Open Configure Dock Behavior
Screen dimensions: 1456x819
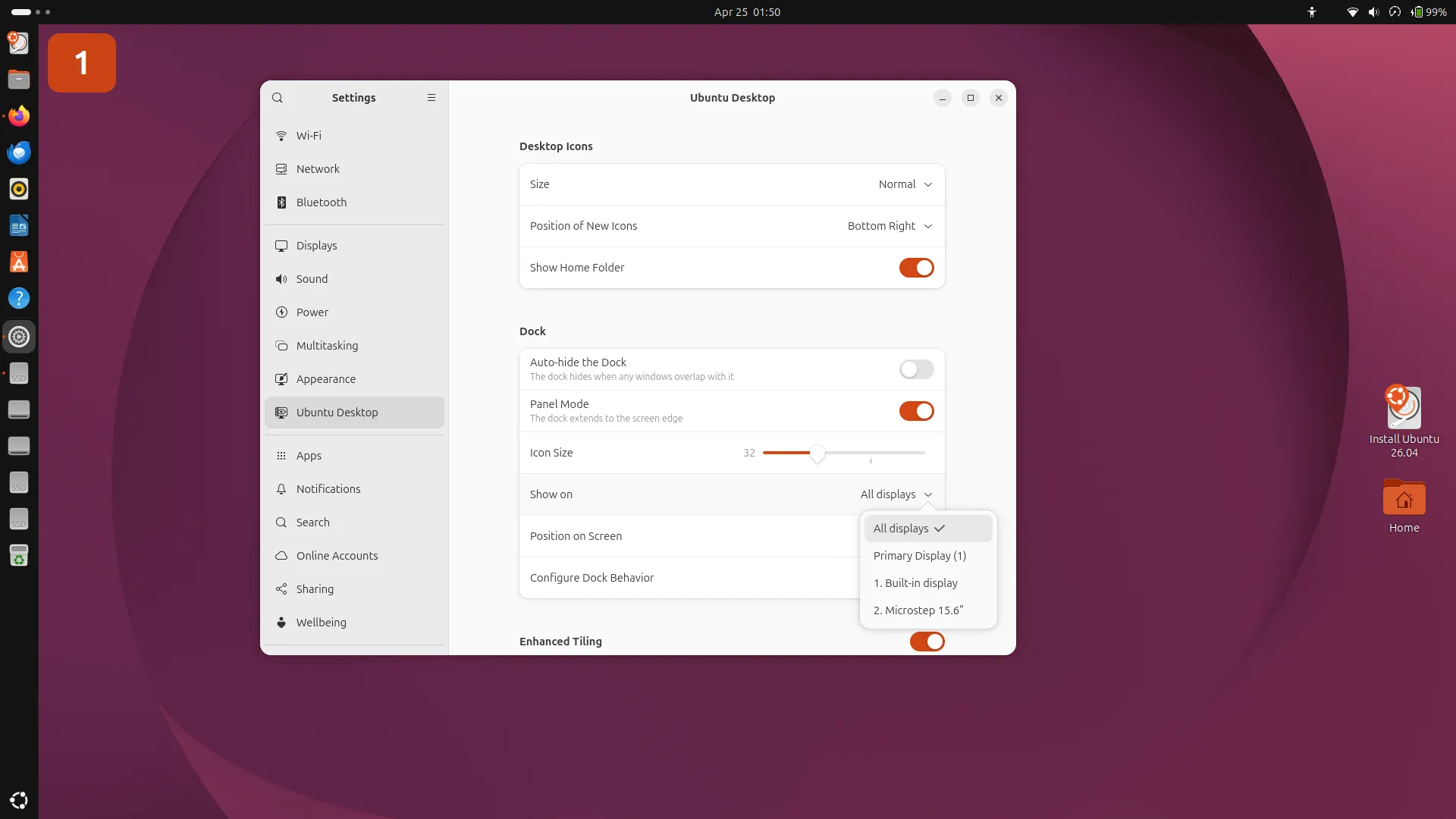pos(592,577)
